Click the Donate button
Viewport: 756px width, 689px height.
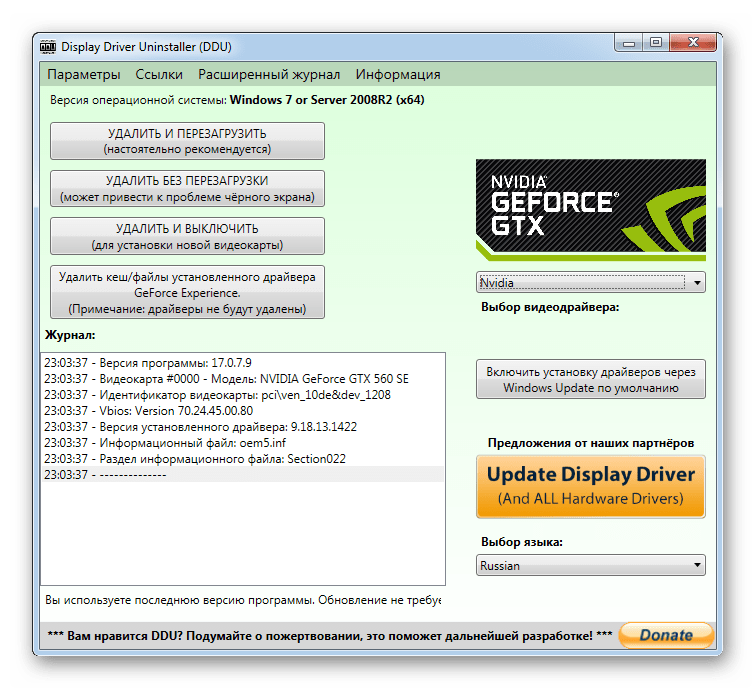pyautogui.click(x=665, y=635)
